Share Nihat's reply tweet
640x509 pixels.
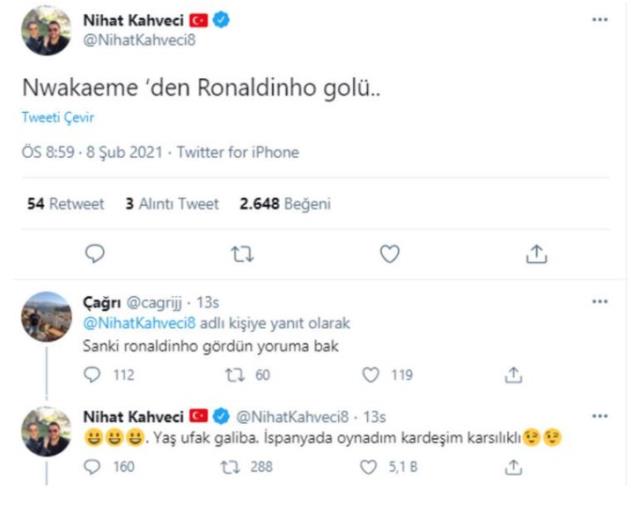[514, 465]
